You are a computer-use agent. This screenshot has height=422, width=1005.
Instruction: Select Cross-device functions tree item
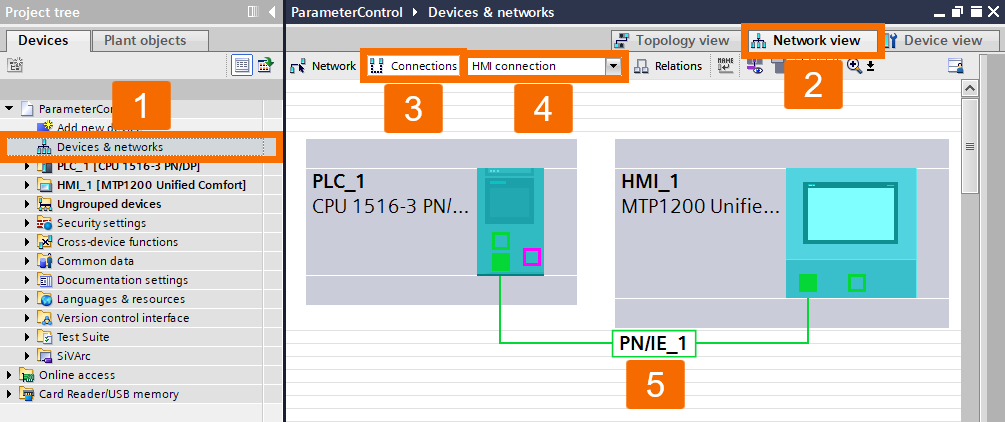pyautogui.click(x=117, y=242)
